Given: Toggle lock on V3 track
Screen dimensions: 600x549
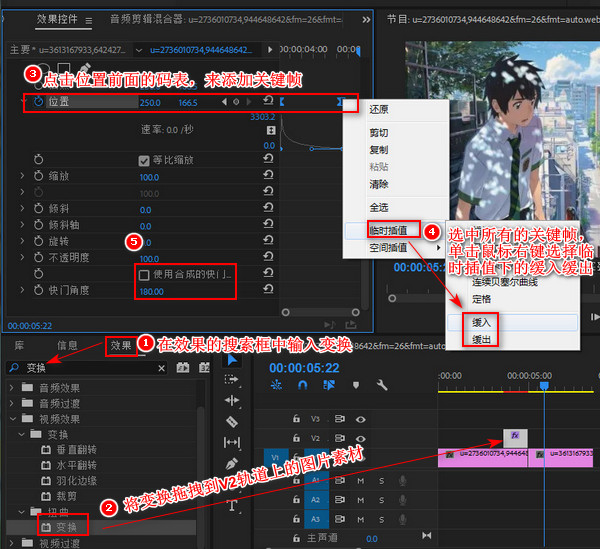Looking at the screenshot, I should point(297,419).
